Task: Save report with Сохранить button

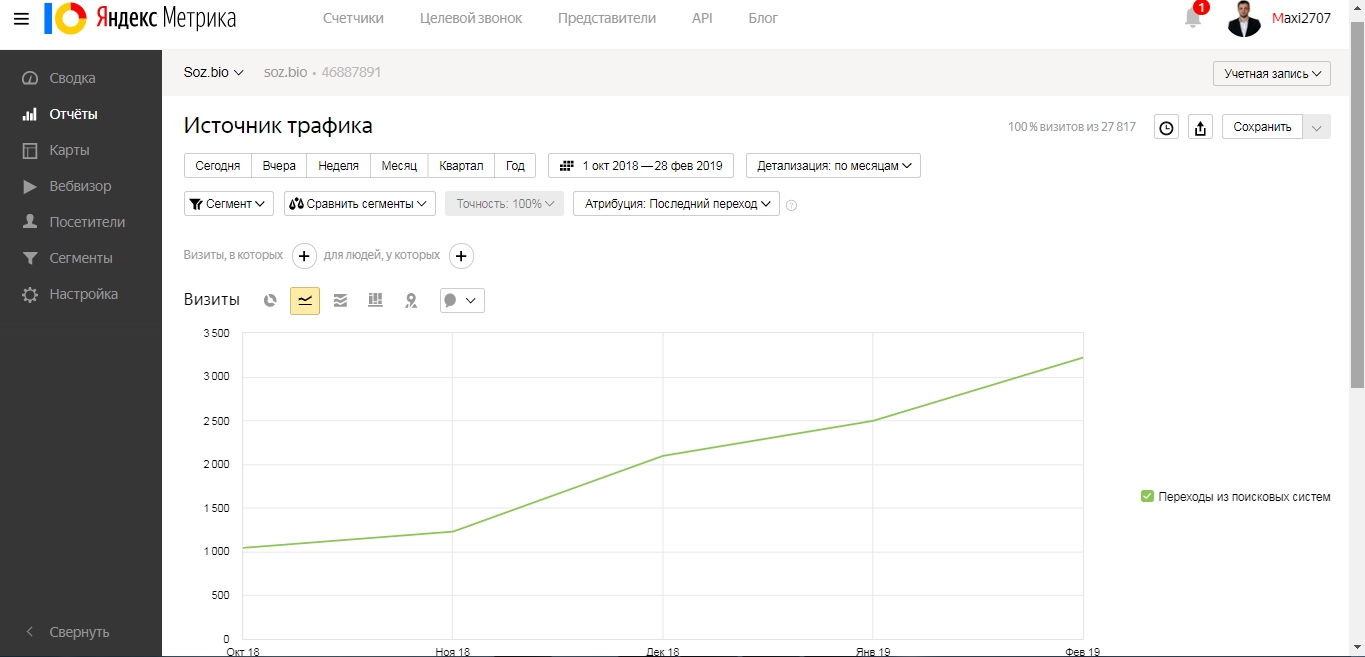Action: coord(1262,127)
